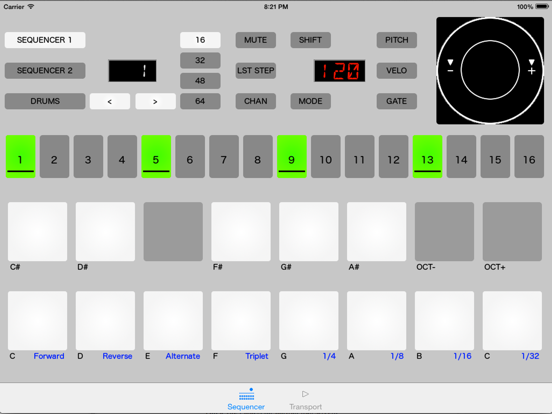Image resolution: width=552 pixels, height=414 pixels.
Task: Select the Sequencer tab icon
Action: [x=246, y=395]
